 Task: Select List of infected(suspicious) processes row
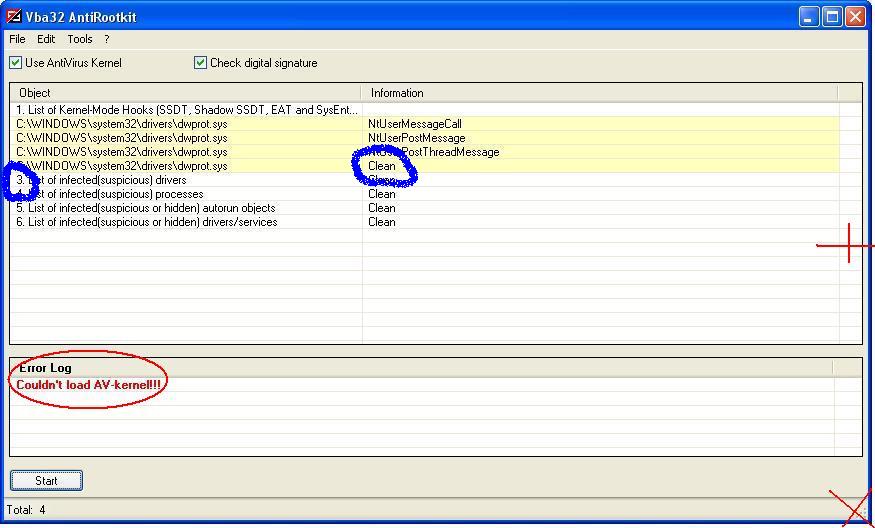tap(424, 194)
